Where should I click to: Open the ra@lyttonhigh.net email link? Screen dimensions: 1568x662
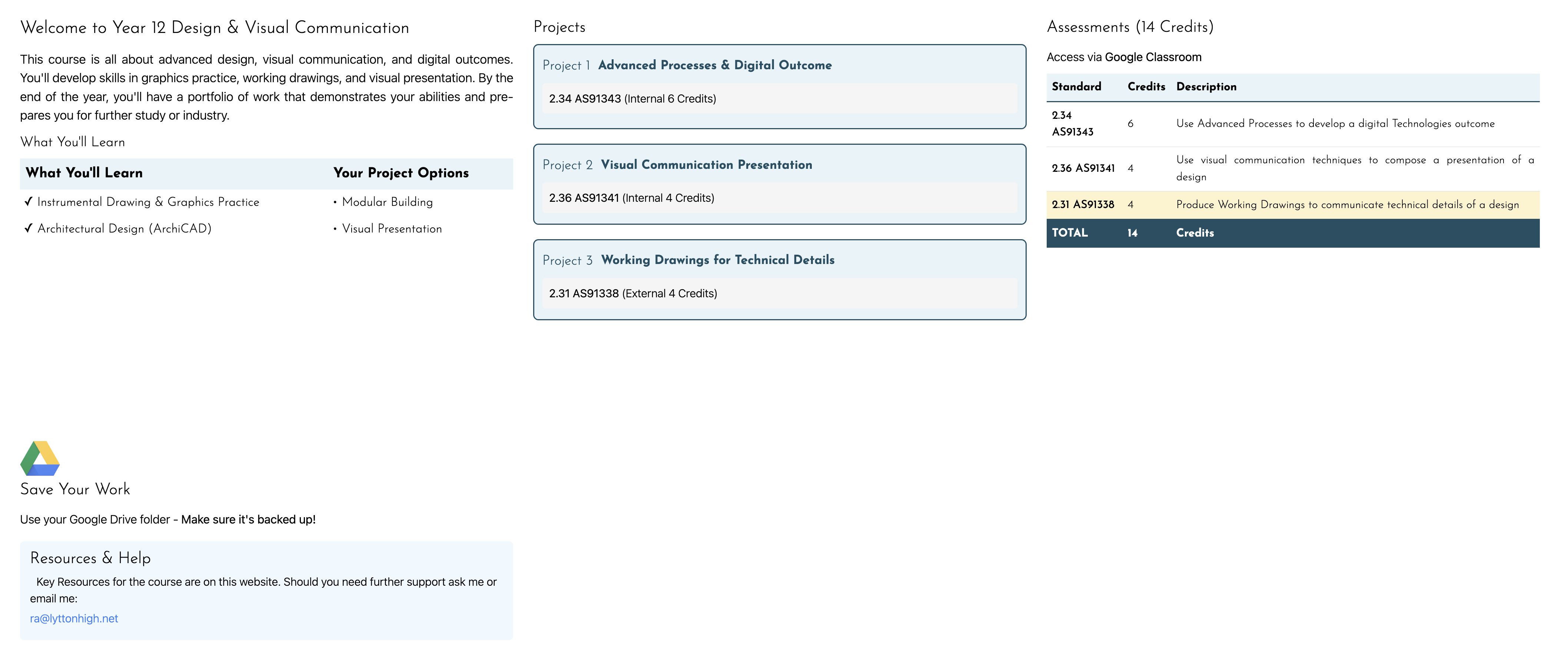74,618
